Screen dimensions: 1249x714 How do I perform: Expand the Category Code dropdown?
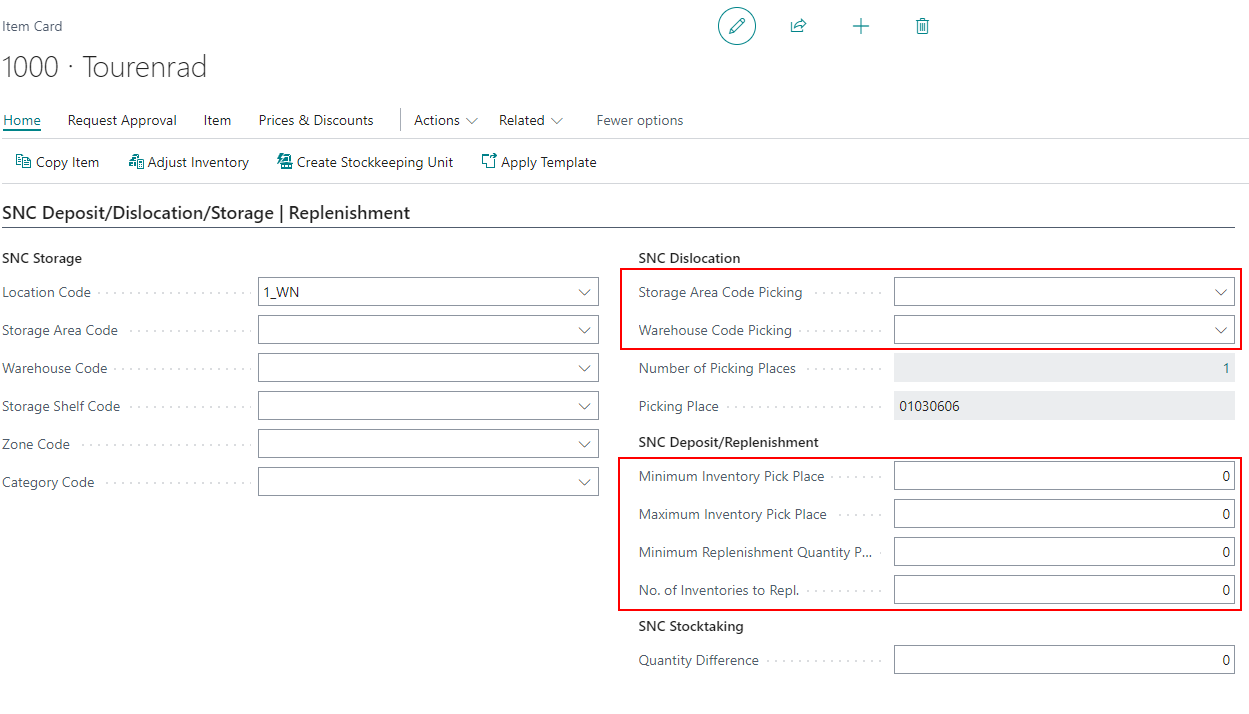click(585, 483)
